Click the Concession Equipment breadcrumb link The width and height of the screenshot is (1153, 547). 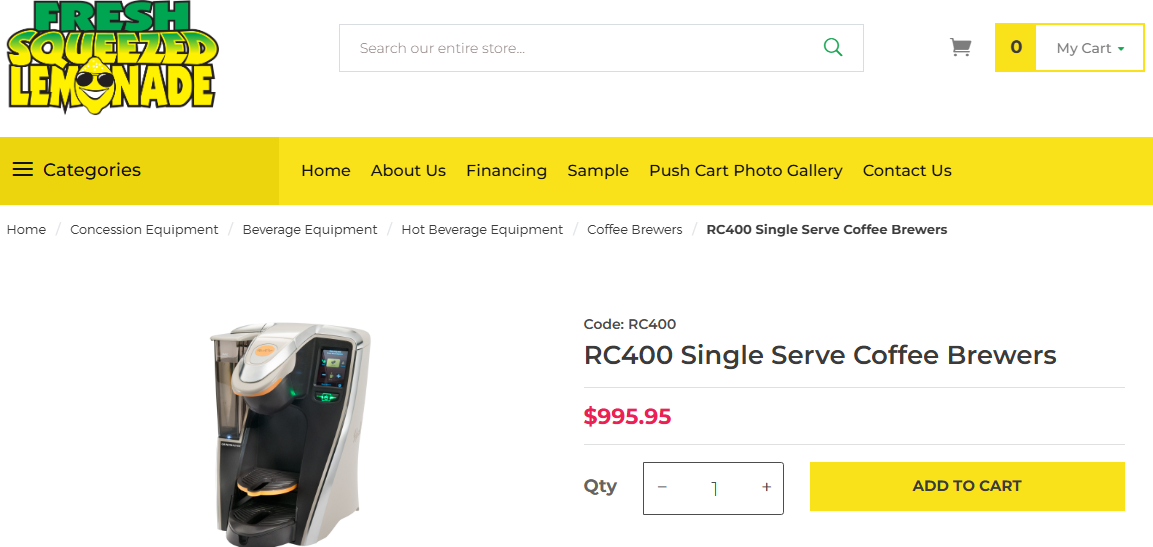(x=144, y=230)
